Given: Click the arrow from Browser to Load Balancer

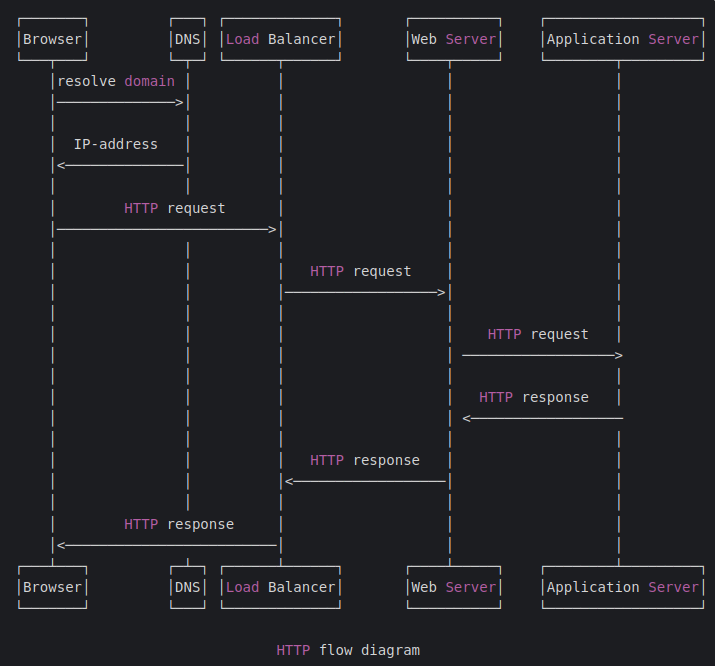Looking at the screenshot, I should coord(166,229).
